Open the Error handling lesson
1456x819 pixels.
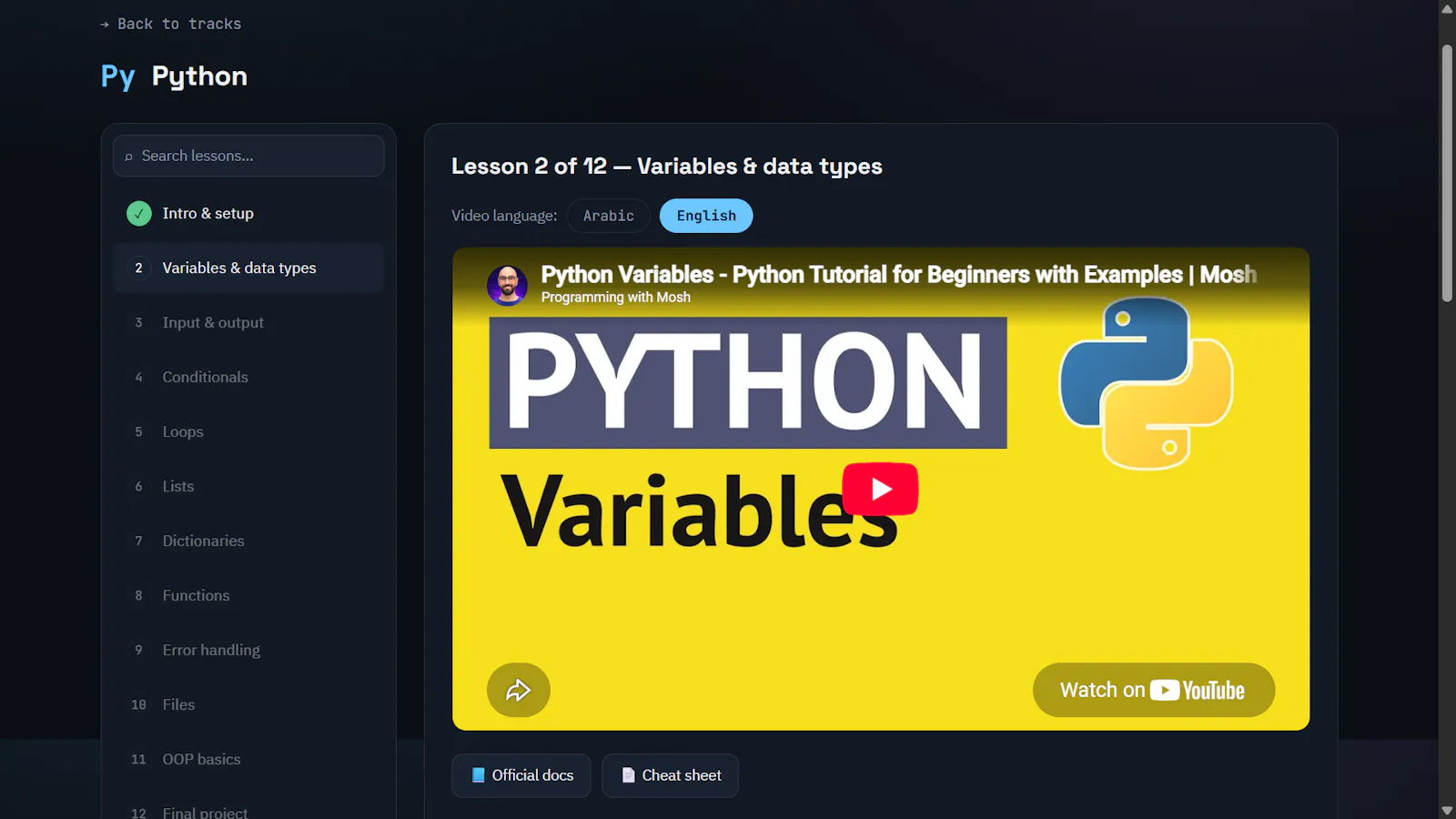coord(248,650)
